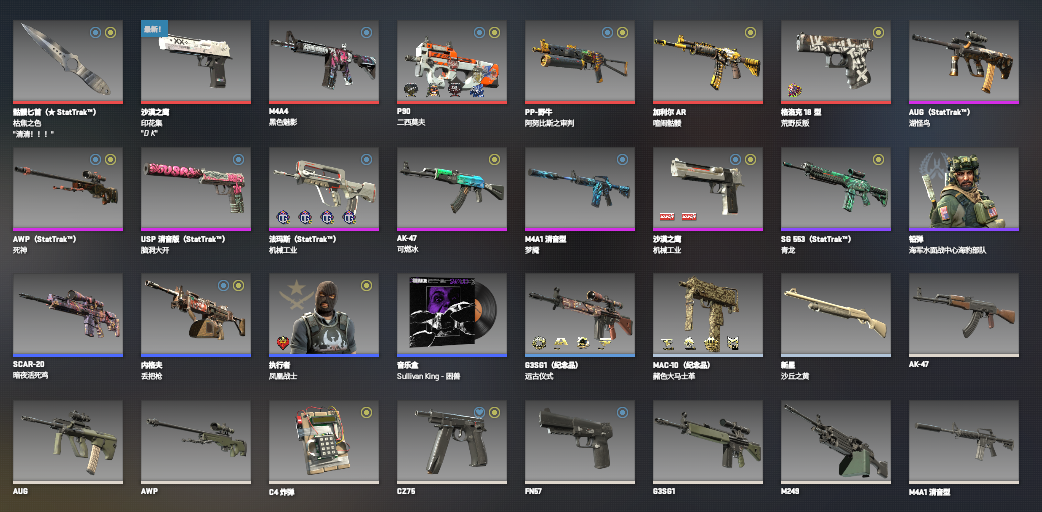Click the CT-equipped icon on FN57 tile
Image resolution: width=1042 pixels, height=512 pixels.
(622, 412)
